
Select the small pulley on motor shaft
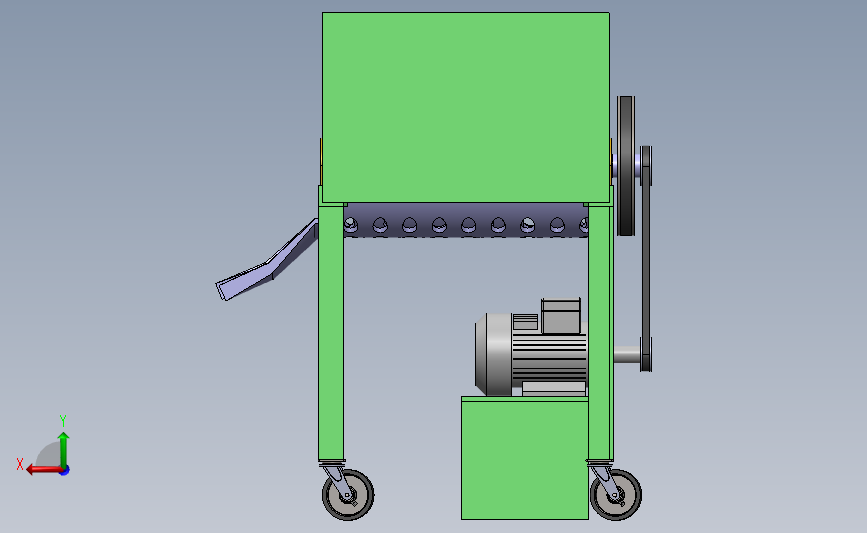[x=646, y=354]
